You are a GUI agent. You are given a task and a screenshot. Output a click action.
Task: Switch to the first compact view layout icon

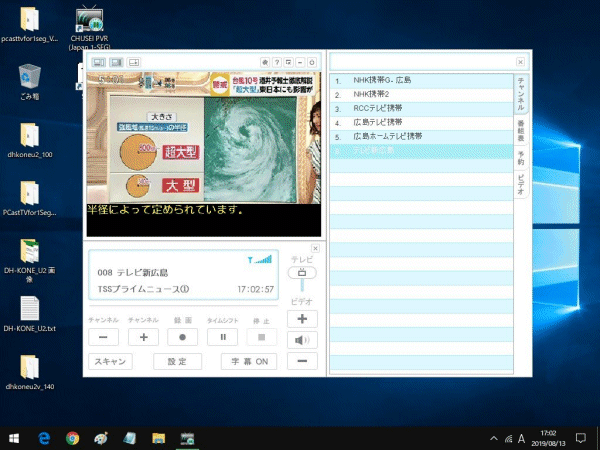(98, 62)
